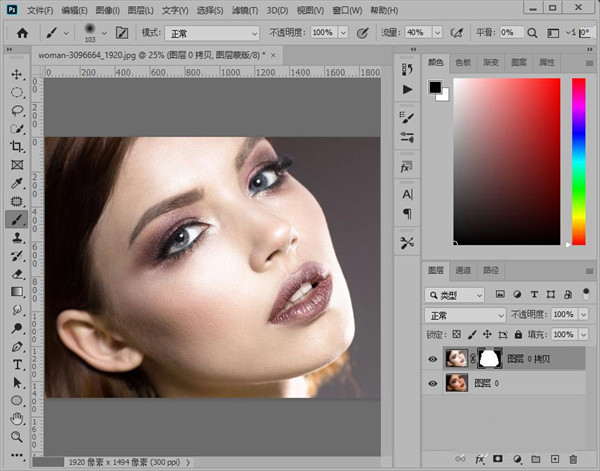600x471 pixels.
Task: Open the layer blend mode 正常 dropdown
Action: [x=466, y=315]
